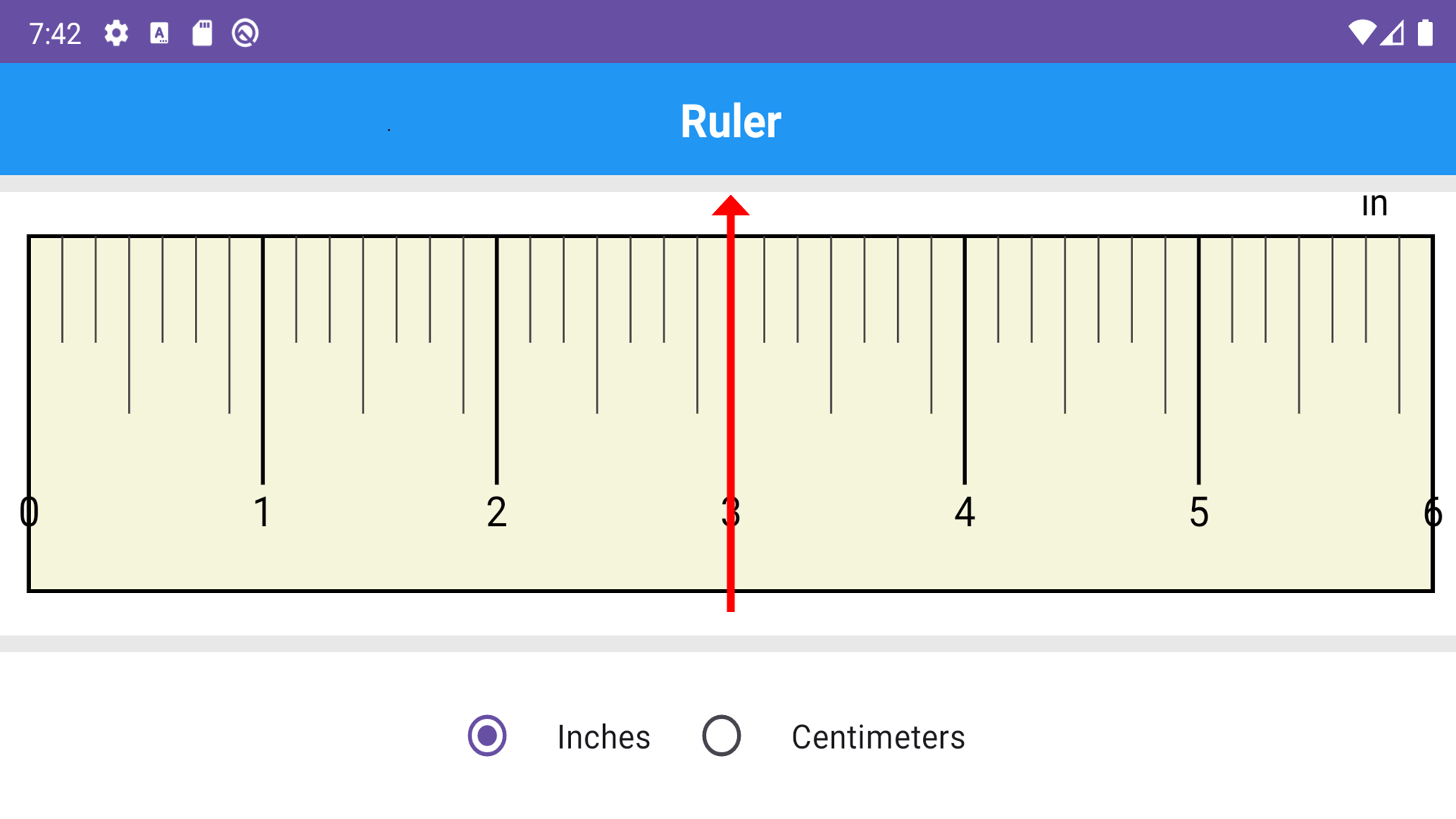The width and height of the screenshot is (1456, 819).
Task: Tap the 2 inch mark number
Action: (497, 513)
